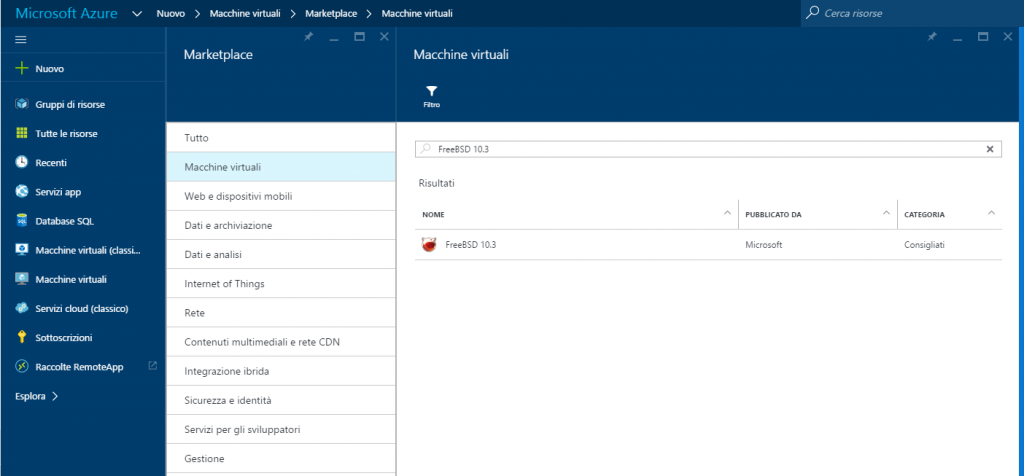
Task: Open the hamburger menu in the sidebar
Action: (21, 40)
